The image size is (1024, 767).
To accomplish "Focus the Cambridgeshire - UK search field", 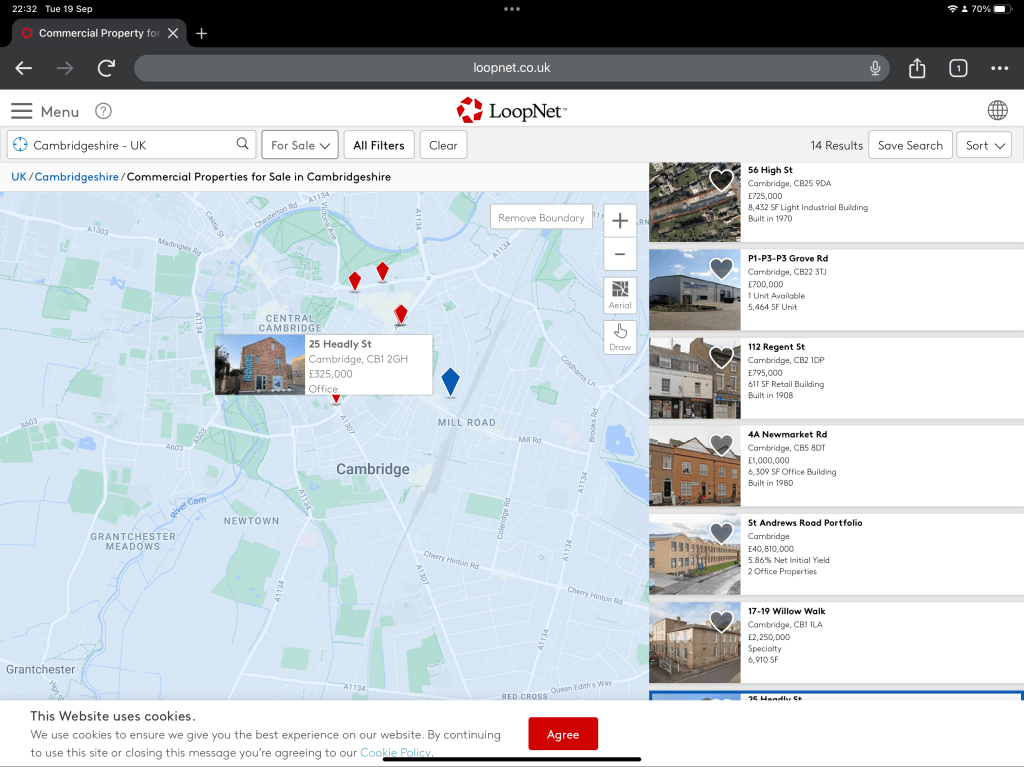I will point(131,145).
